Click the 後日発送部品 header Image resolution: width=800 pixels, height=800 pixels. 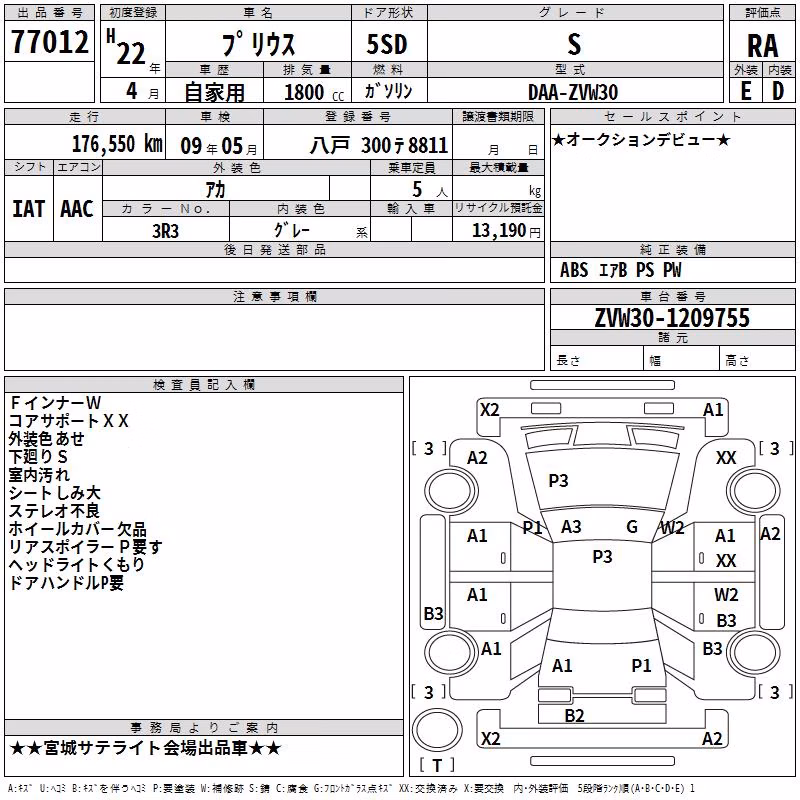coord(274,249)
